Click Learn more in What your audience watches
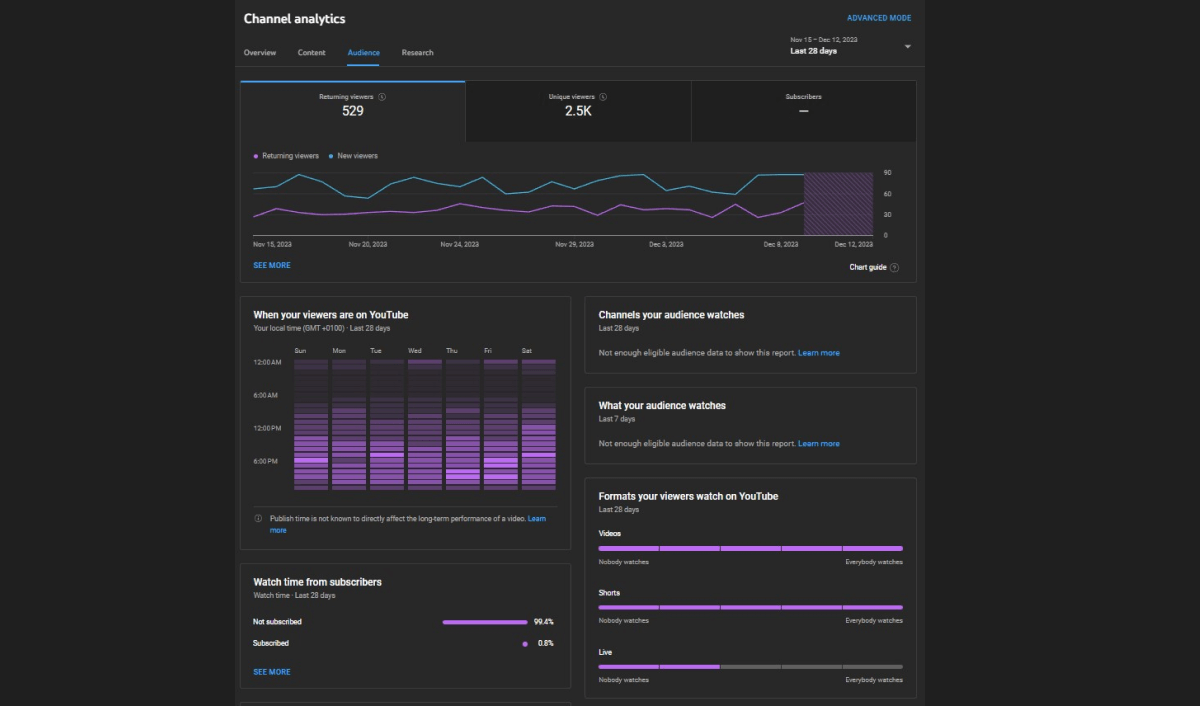Image resolution: width=1200 pixels, height=706 pixels. [819, 443]
